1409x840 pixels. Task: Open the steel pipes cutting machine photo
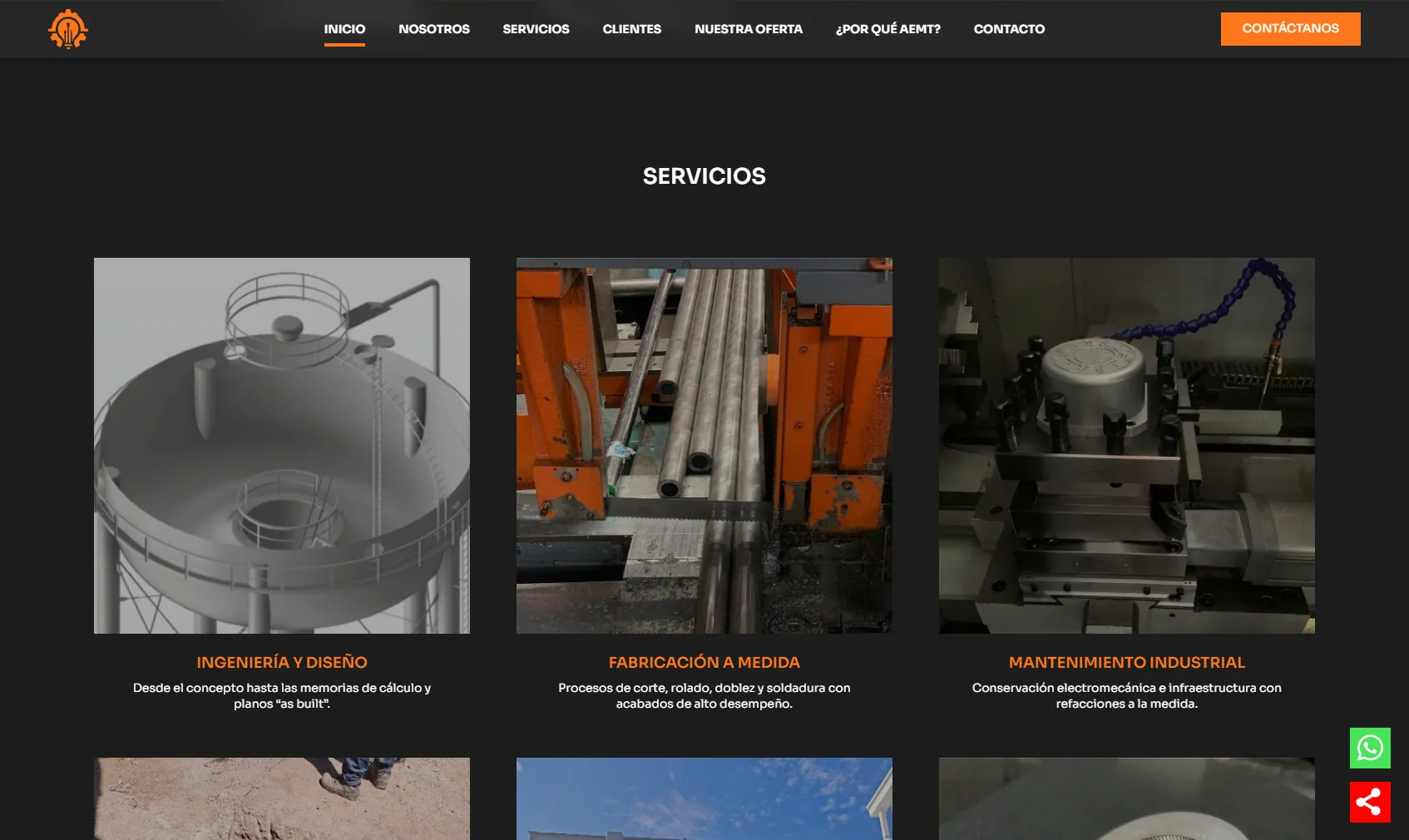[704, 446]
